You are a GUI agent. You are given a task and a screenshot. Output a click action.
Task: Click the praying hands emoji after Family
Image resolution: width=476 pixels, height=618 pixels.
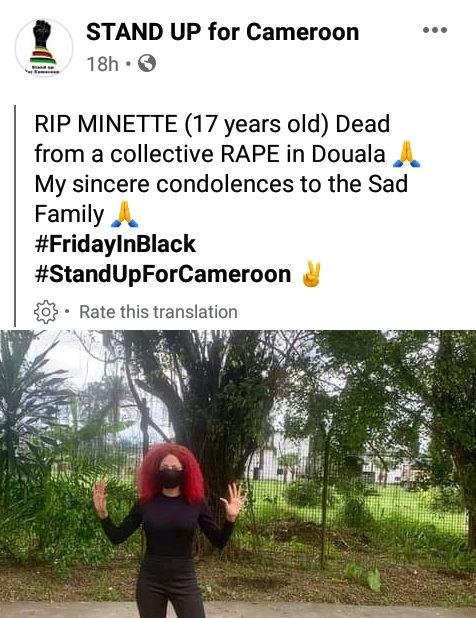pyautogui.click(x=125, y=214)
